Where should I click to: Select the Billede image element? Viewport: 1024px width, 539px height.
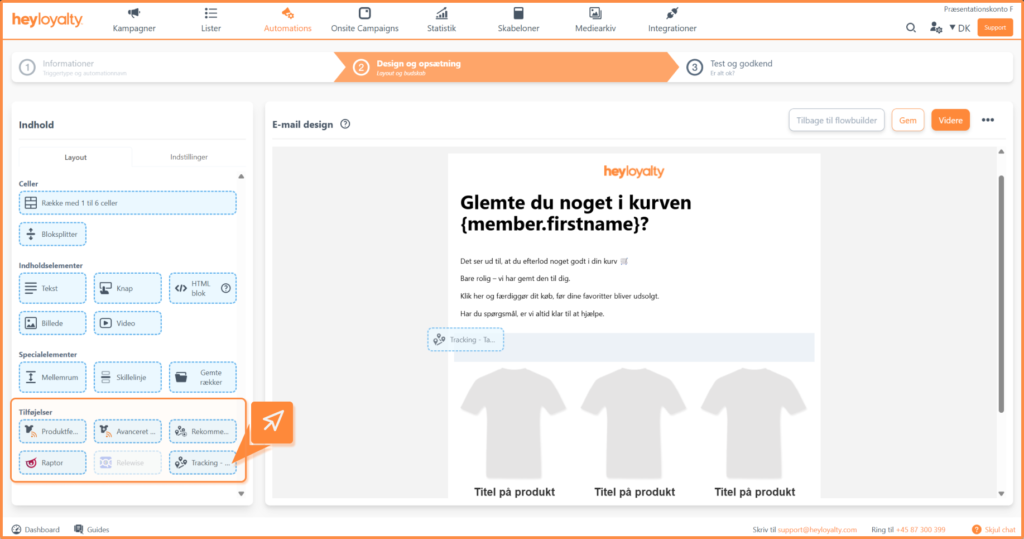point(52,323)
